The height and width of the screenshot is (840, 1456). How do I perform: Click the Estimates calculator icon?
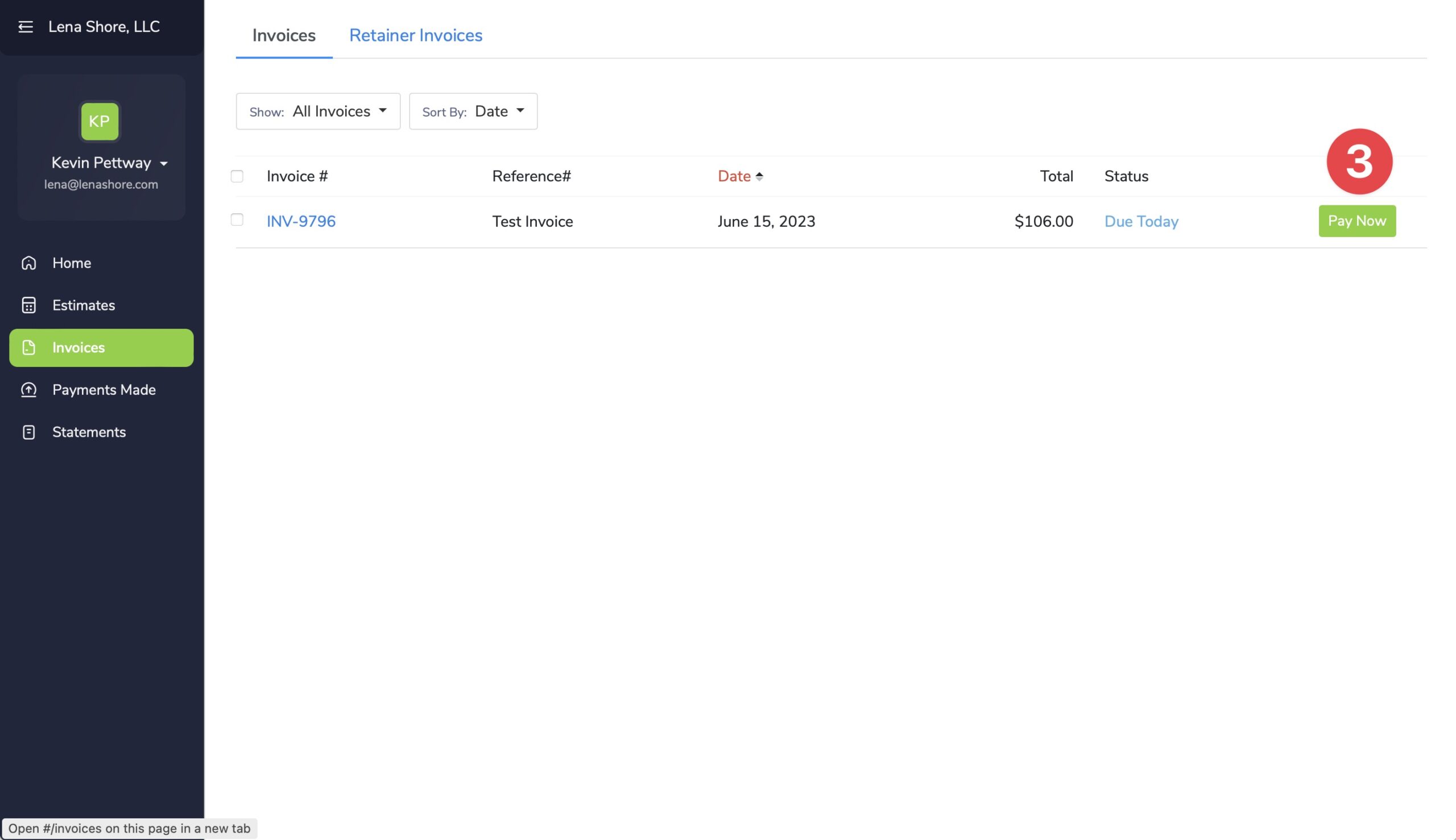(29, 305)
